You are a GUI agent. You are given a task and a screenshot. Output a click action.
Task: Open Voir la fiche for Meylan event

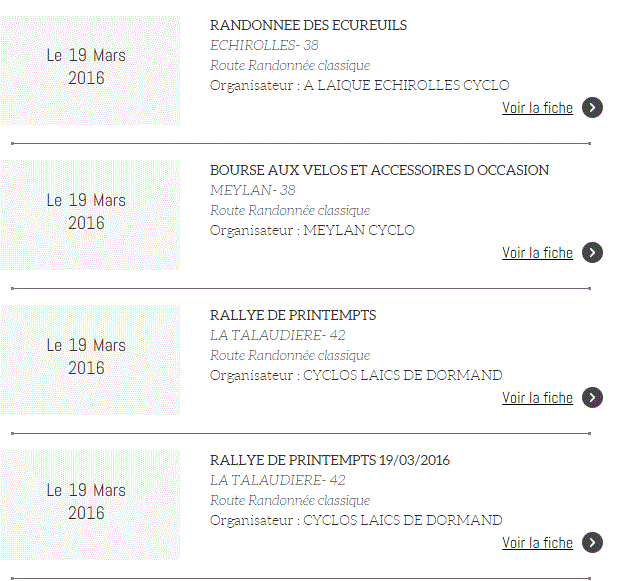click(537, 253)
